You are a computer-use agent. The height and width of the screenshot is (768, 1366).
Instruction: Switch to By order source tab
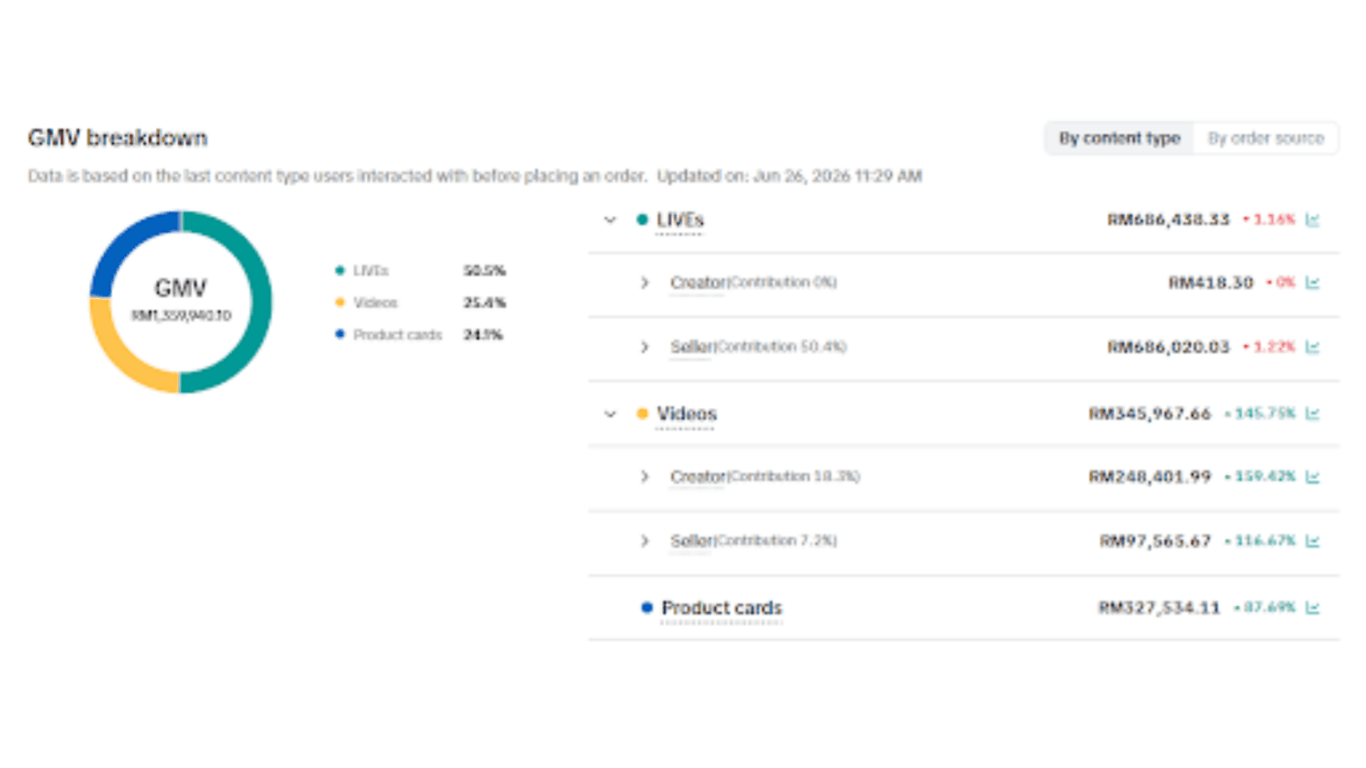click(x=1265, y=138)
